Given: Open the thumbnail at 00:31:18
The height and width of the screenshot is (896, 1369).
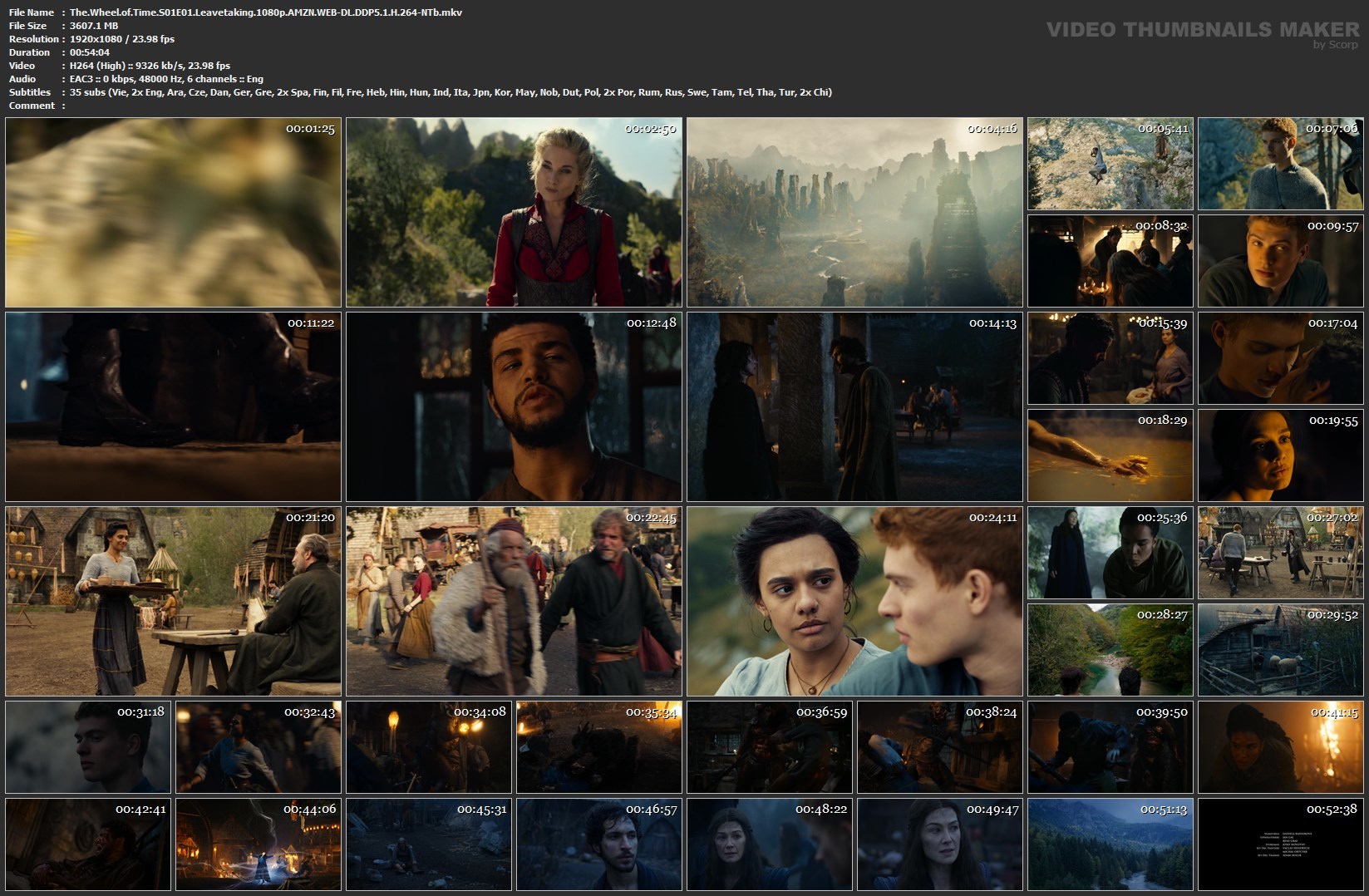Looking at the screenshot, I should (88, 747).
